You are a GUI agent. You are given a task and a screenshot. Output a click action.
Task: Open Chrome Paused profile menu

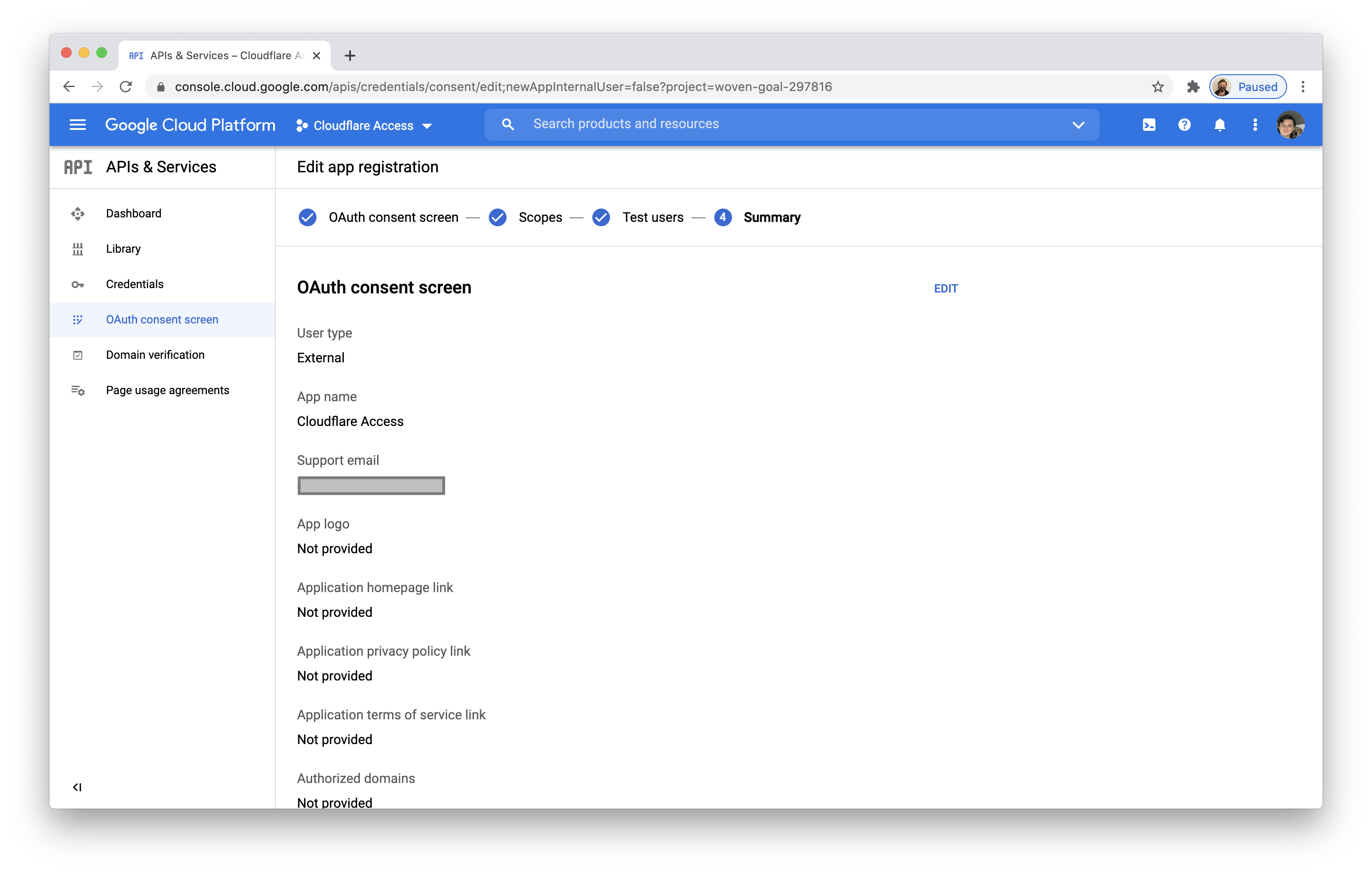(1247, 87)
